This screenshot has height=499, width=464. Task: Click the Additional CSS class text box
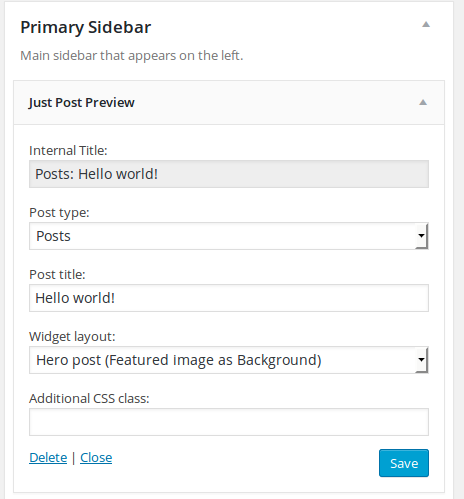(x=229, y=422)
